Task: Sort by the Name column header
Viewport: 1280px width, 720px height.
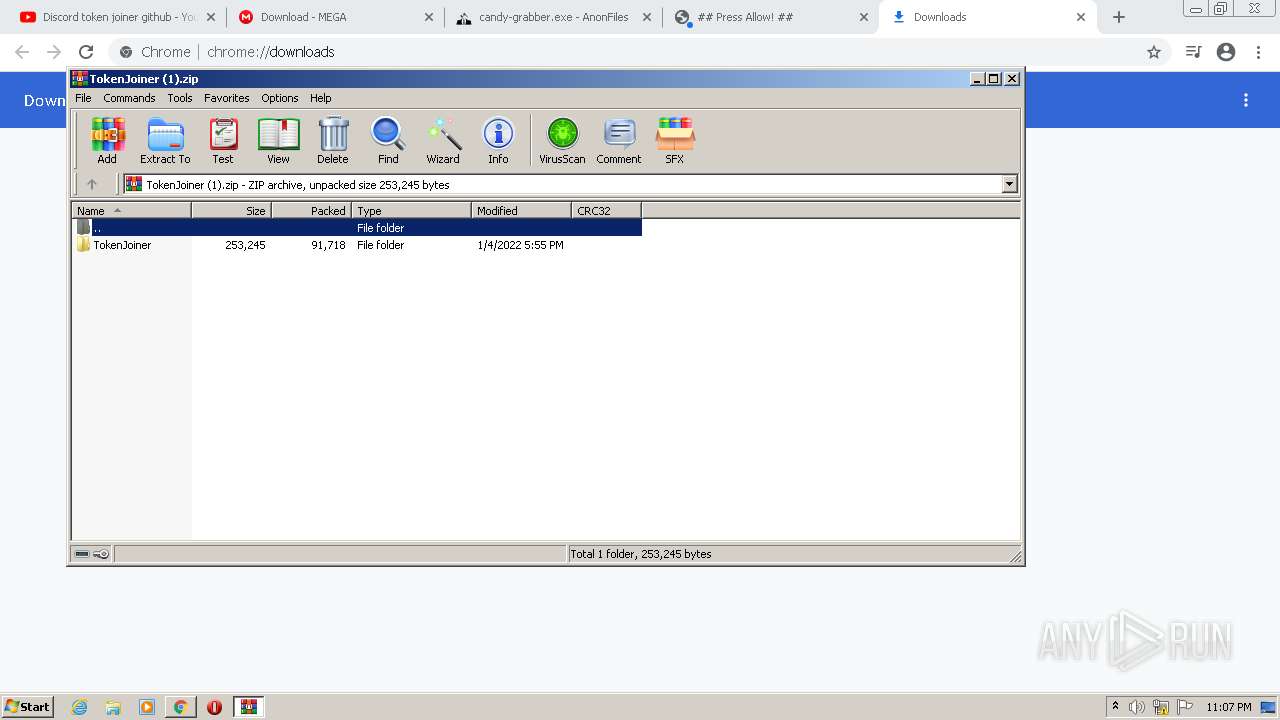Action: pos(131,210)
